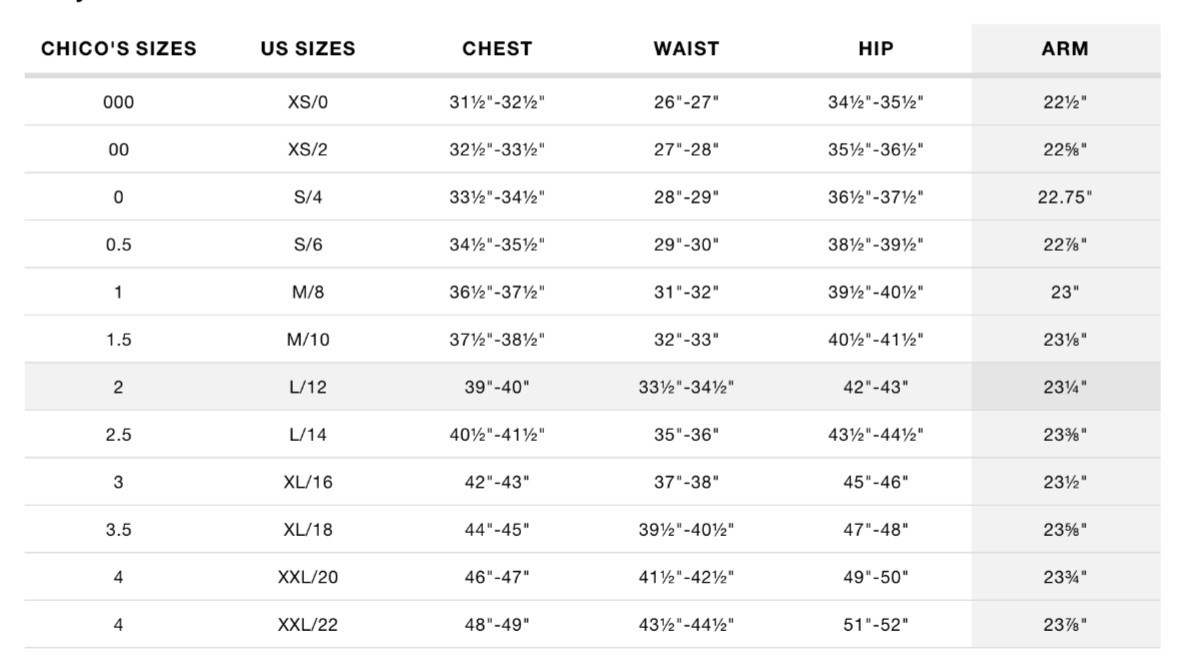Select the 22.75" arm measurement

(x=1065, y=197)
